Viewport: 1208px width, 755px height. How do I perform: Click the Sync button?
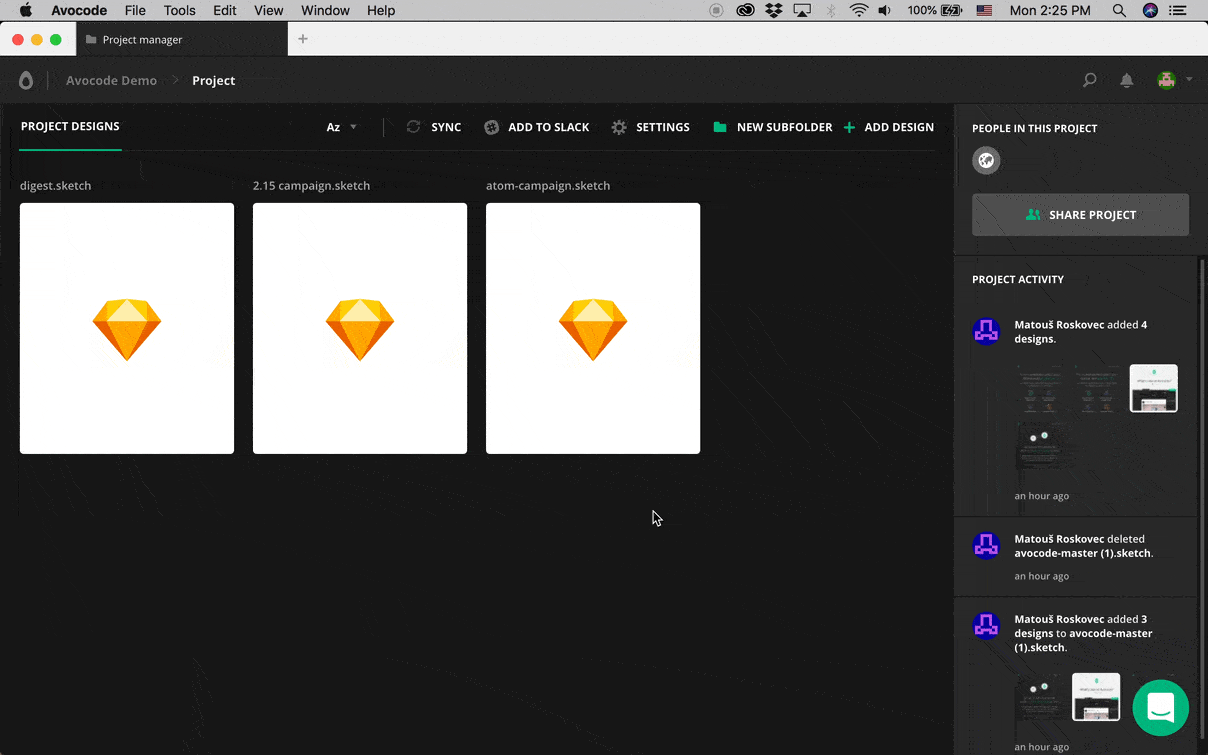pyautogui.click(x=434, y=127)
